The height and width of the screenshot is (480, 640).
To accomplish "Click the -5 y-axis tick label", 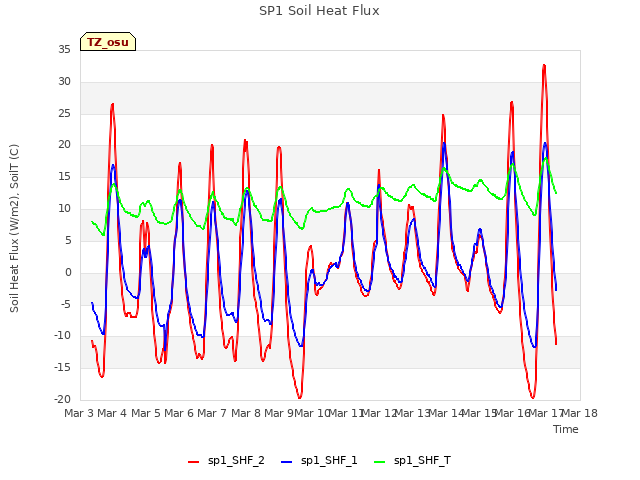I will tap(66, 304).
